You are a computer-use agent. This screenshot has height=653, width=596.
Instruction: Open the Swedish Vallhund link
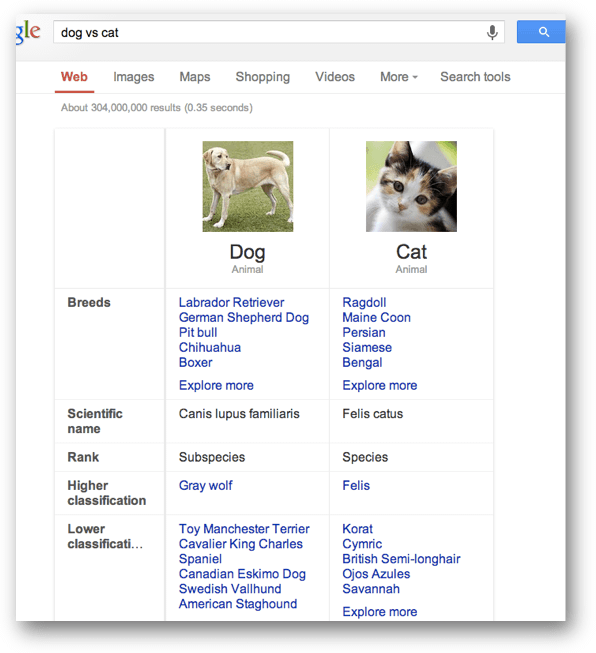point(230,589)
